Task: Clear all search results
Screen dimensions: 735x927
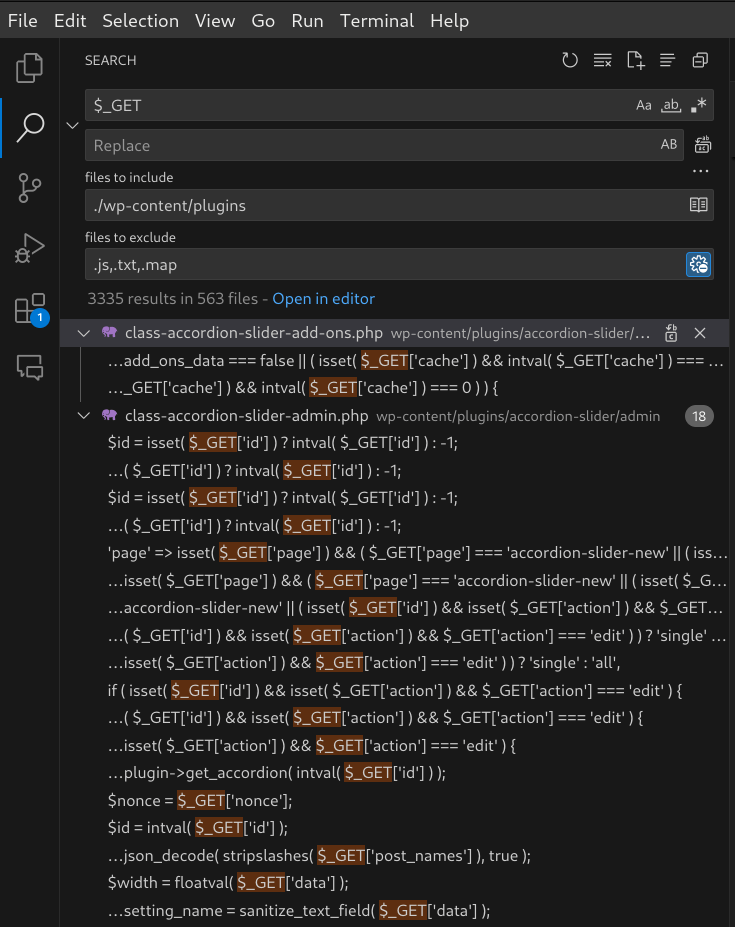Action: click(602, 61)
